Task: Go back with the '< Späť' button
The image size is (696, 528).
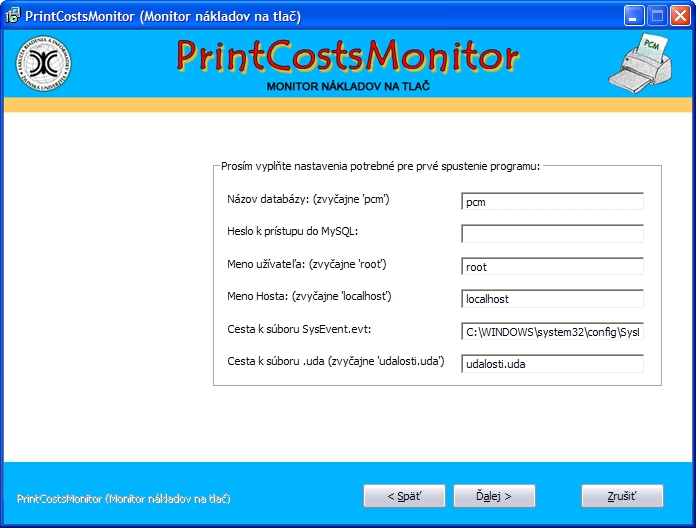Action: pyautogui.click(x=403, y=496)
